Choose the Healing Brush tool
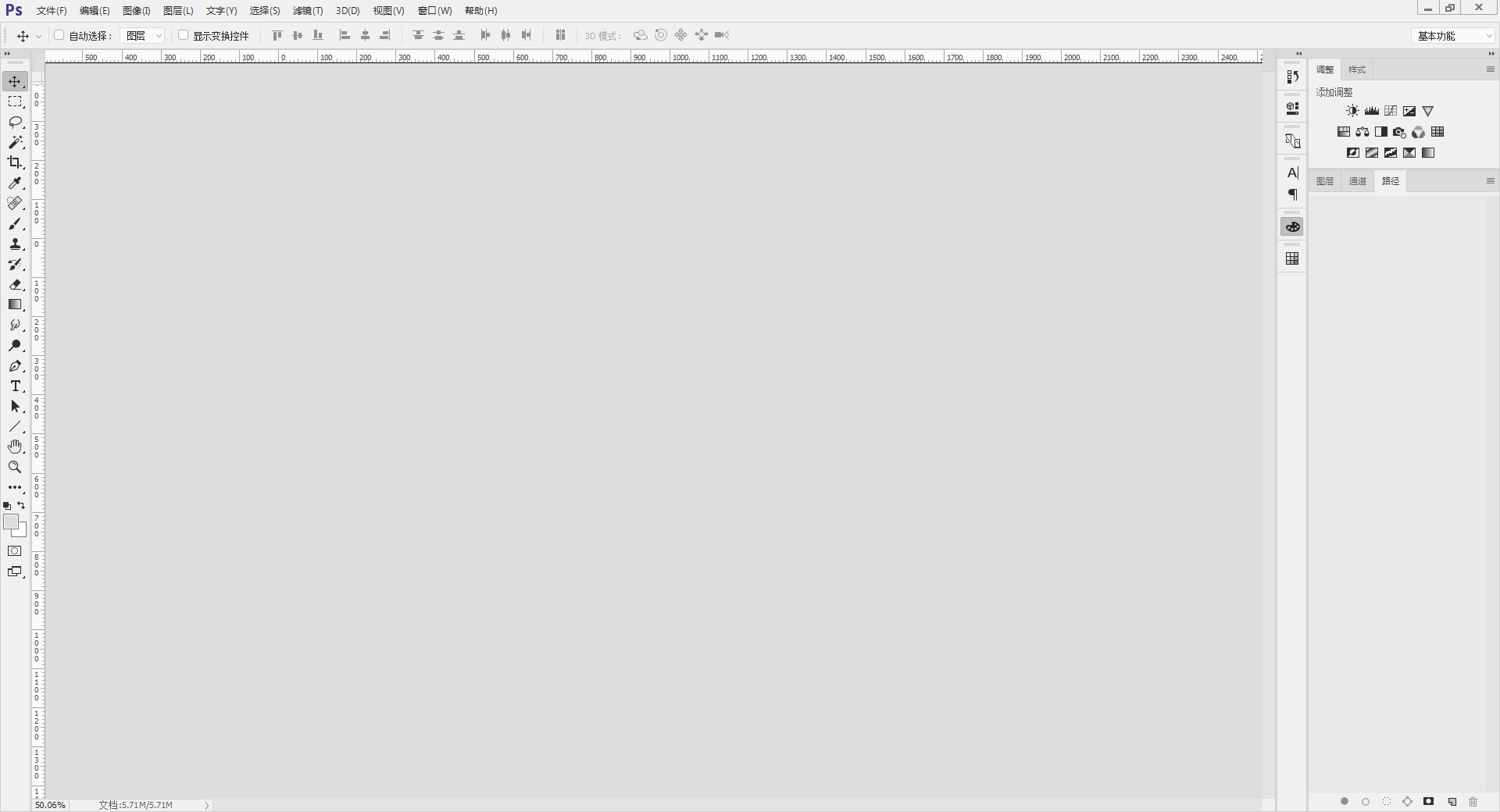1500x812 pixels. pyautogui.click(x=15, y=203)
